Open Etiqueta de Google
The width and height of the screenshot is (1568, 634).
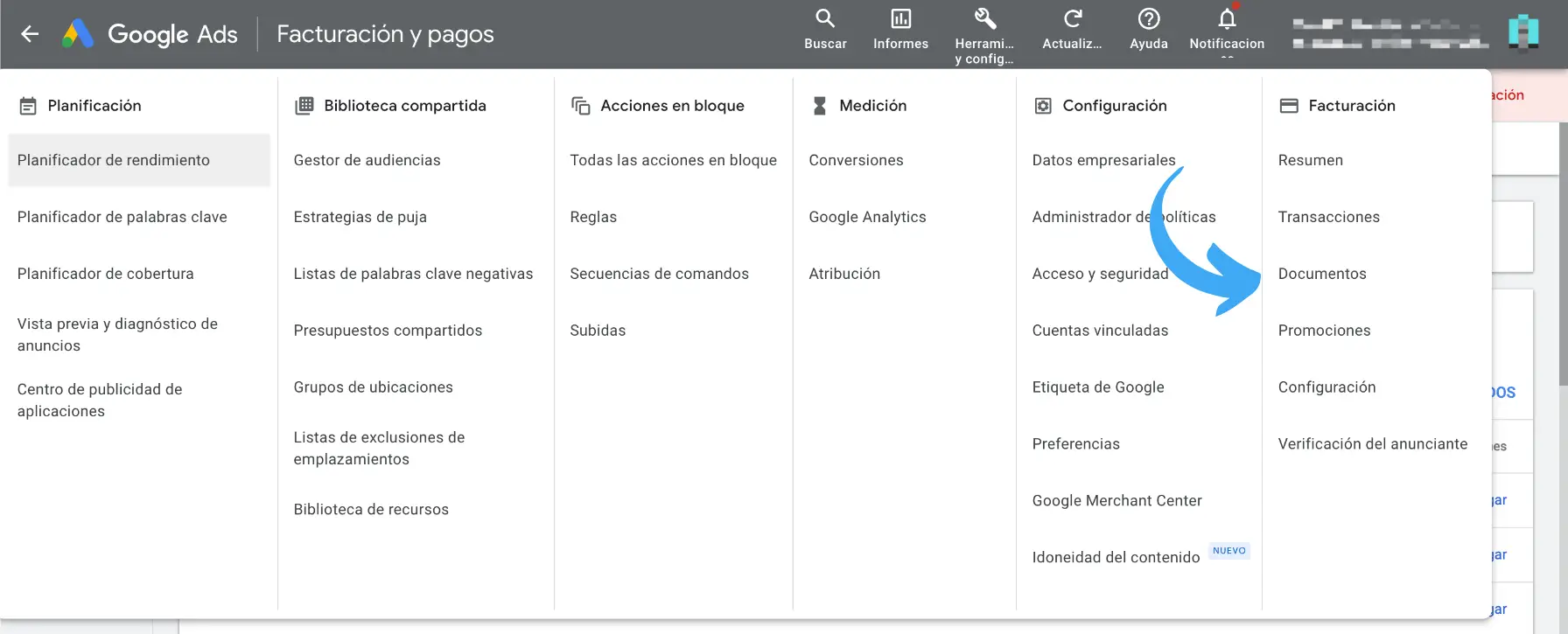(x=1098, y=387)
